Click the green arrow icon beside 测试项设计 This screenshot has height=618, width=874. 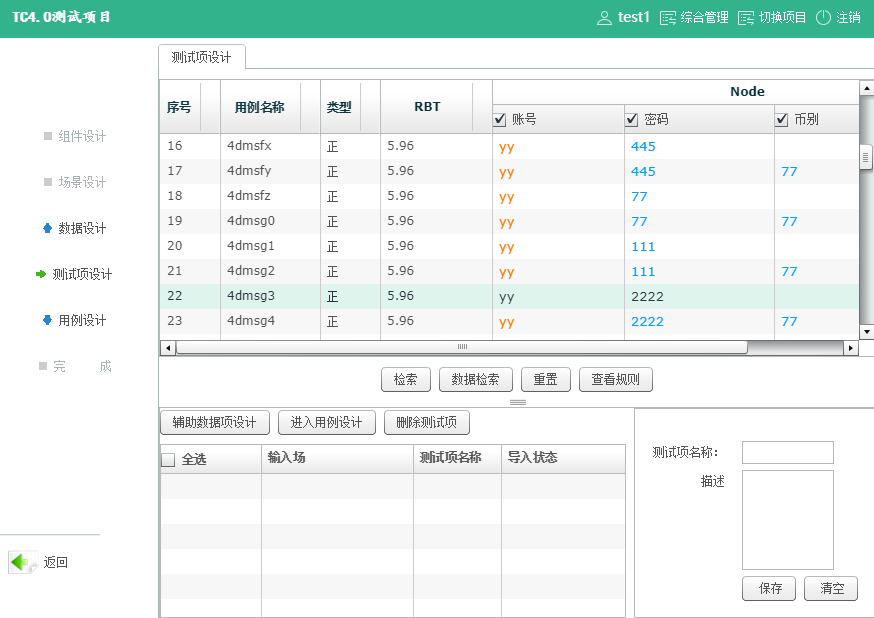pos(41,274)
